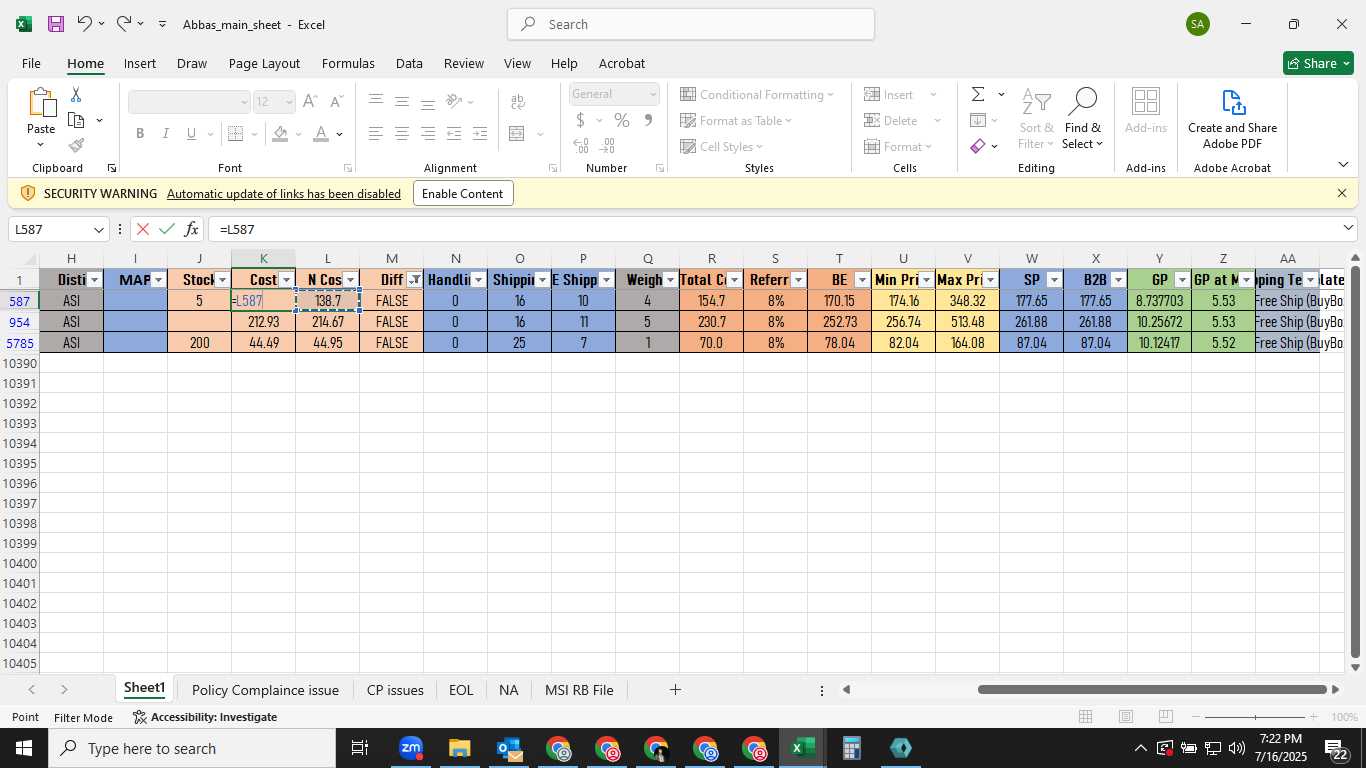Dismiss the security warning bar
The image size is (1366, 768).
tap(1342, 193)
